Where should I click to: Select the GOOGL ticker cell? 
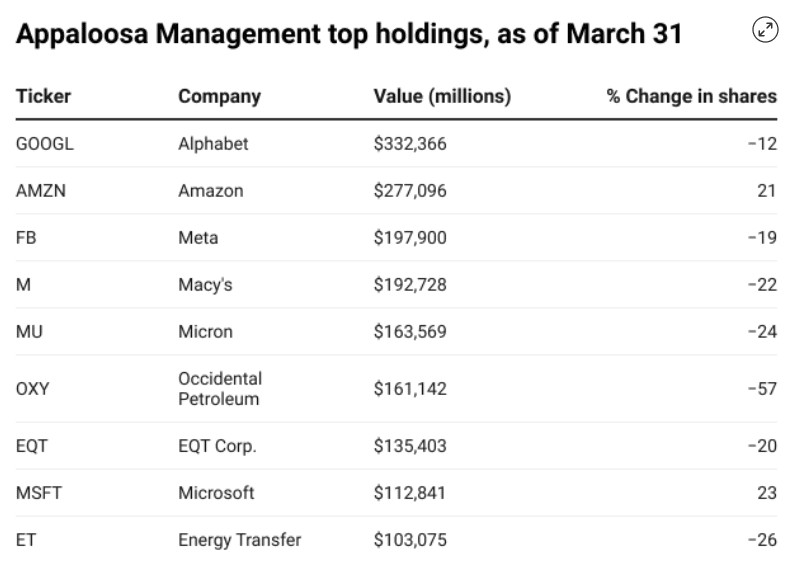pos(45,144)
